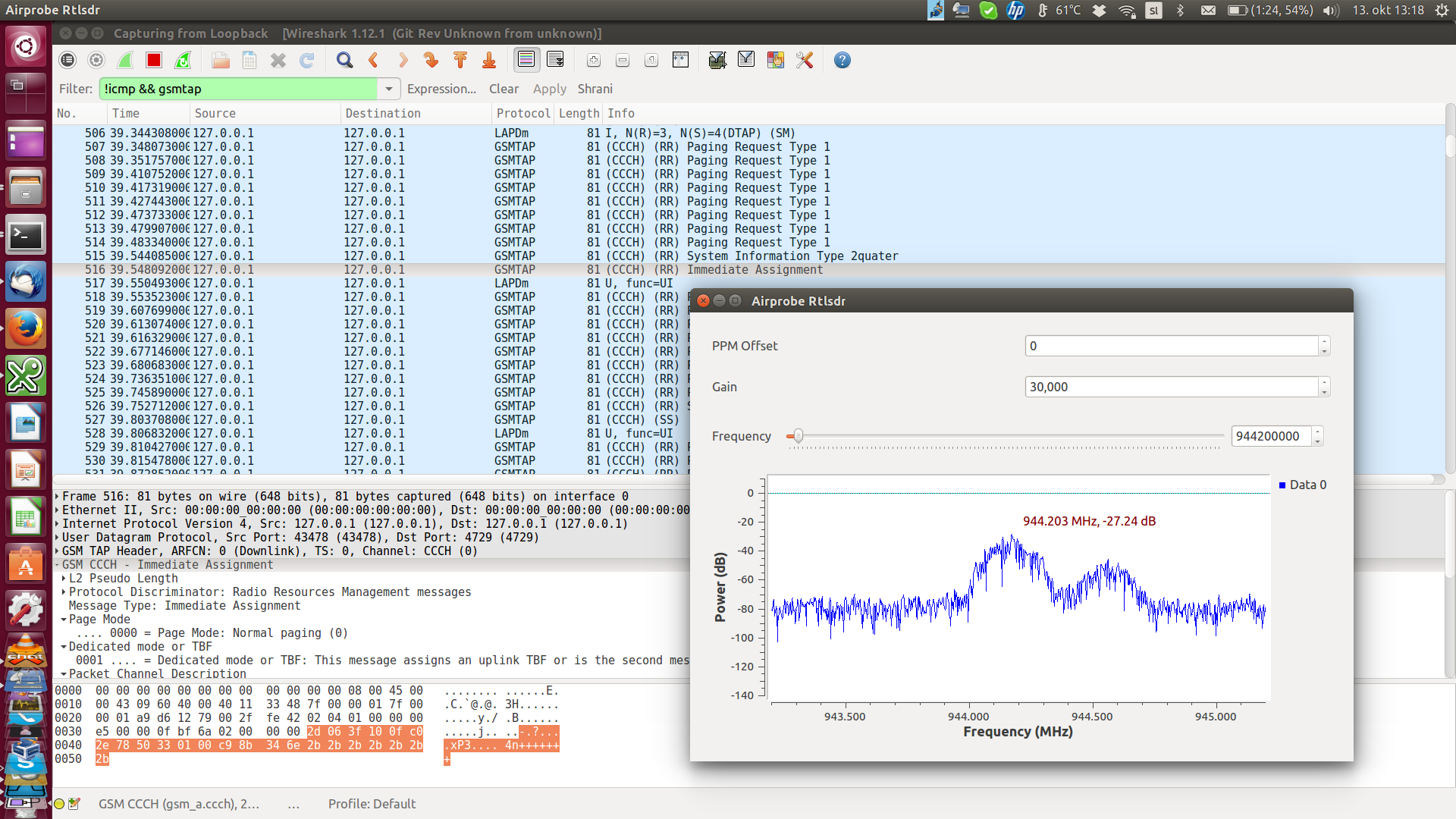Open capture options gear icon
This screenshot has height=819, width=1456.
point(96,60)
